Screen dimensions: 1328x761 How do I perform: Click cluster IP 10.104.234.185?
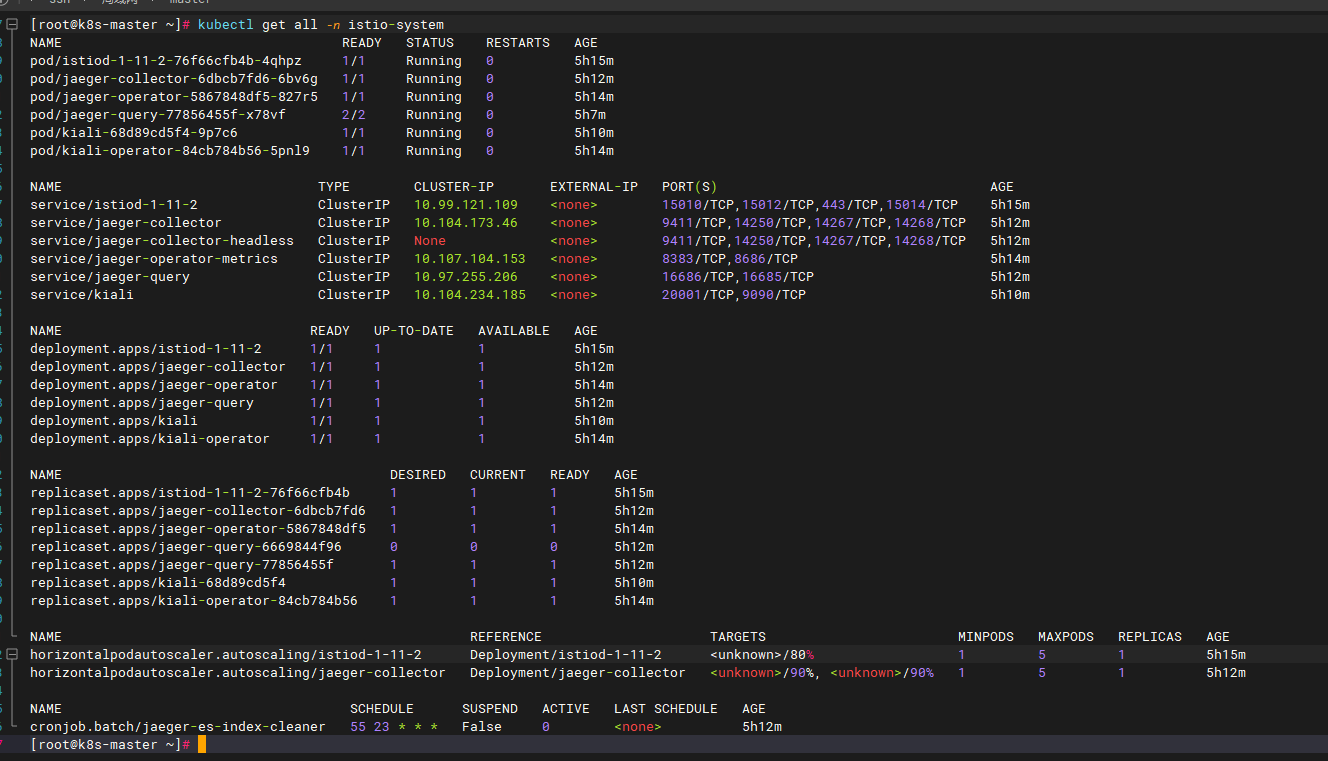(x=470, y=294)
